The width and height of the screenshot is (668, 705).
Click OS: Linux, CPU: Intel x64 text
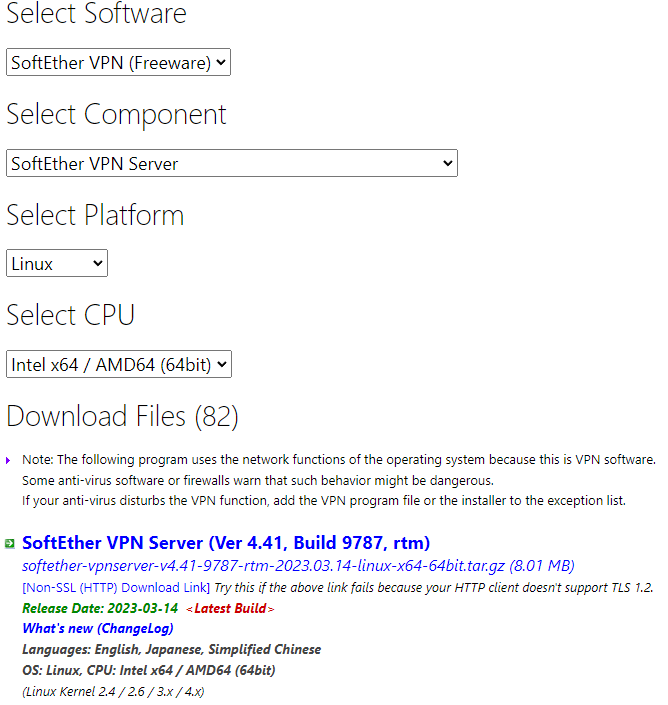[x=148, y=670]
